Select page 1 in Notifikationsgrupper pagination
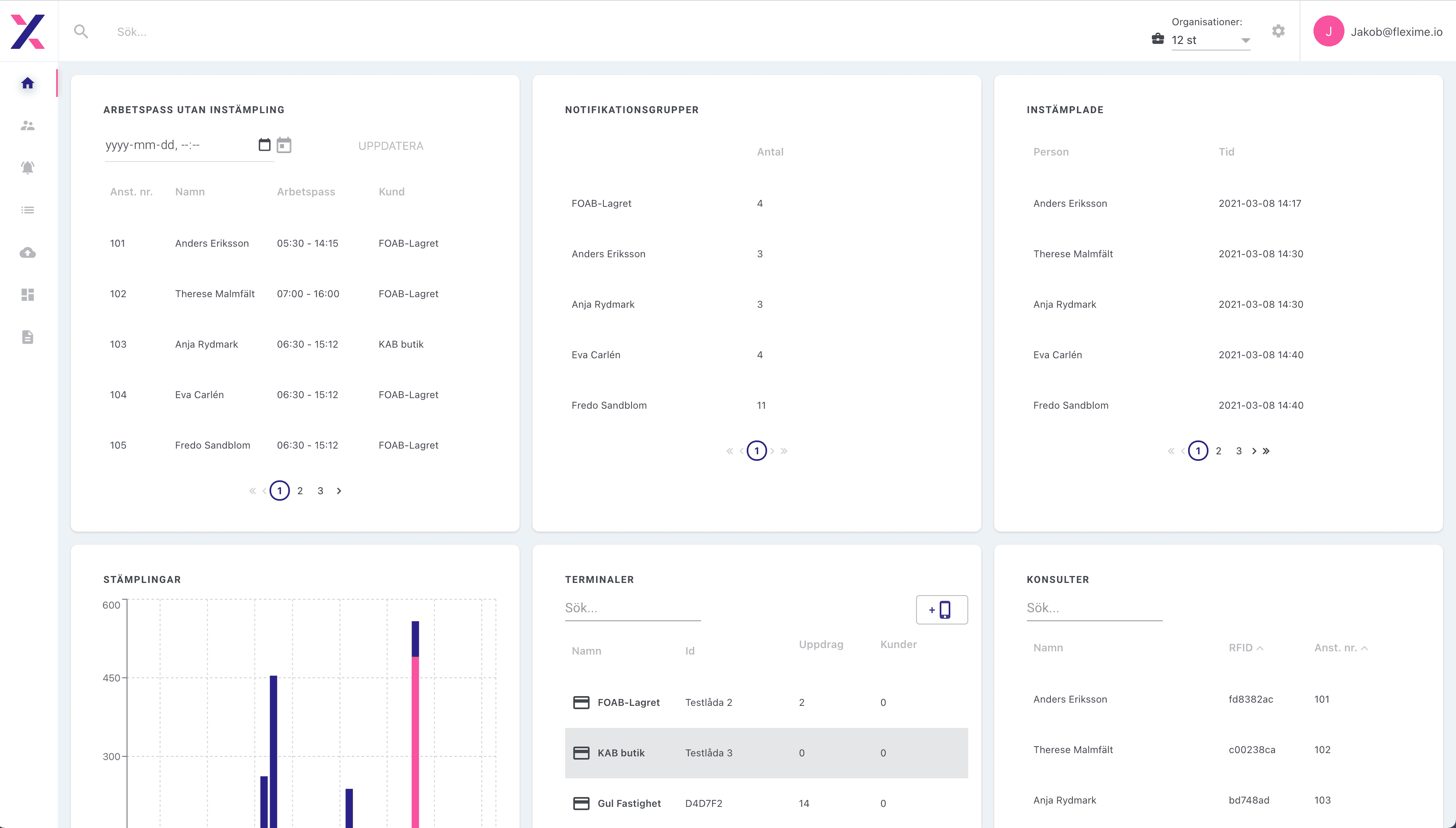Viewport: 1456px width, 828px height. pos(757,451)
